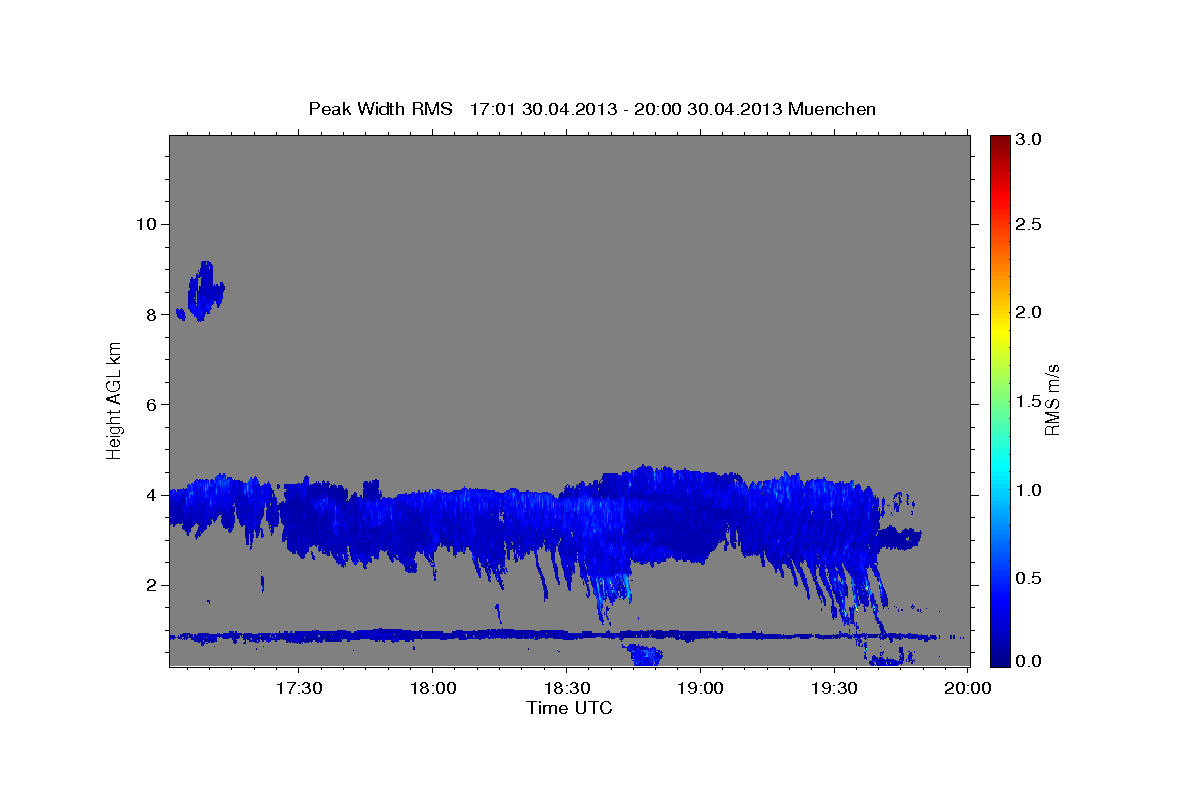
Task: Click the 'RMS m/s' colorbar label
Action: pyautogui.click(x=1052, y=399)
